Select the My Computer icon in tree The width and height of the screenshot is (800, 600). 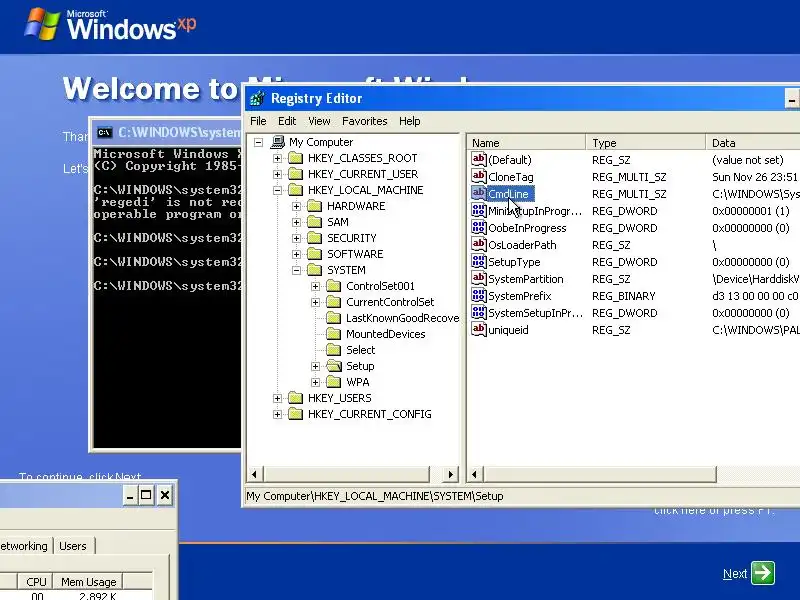pos(278,142)
